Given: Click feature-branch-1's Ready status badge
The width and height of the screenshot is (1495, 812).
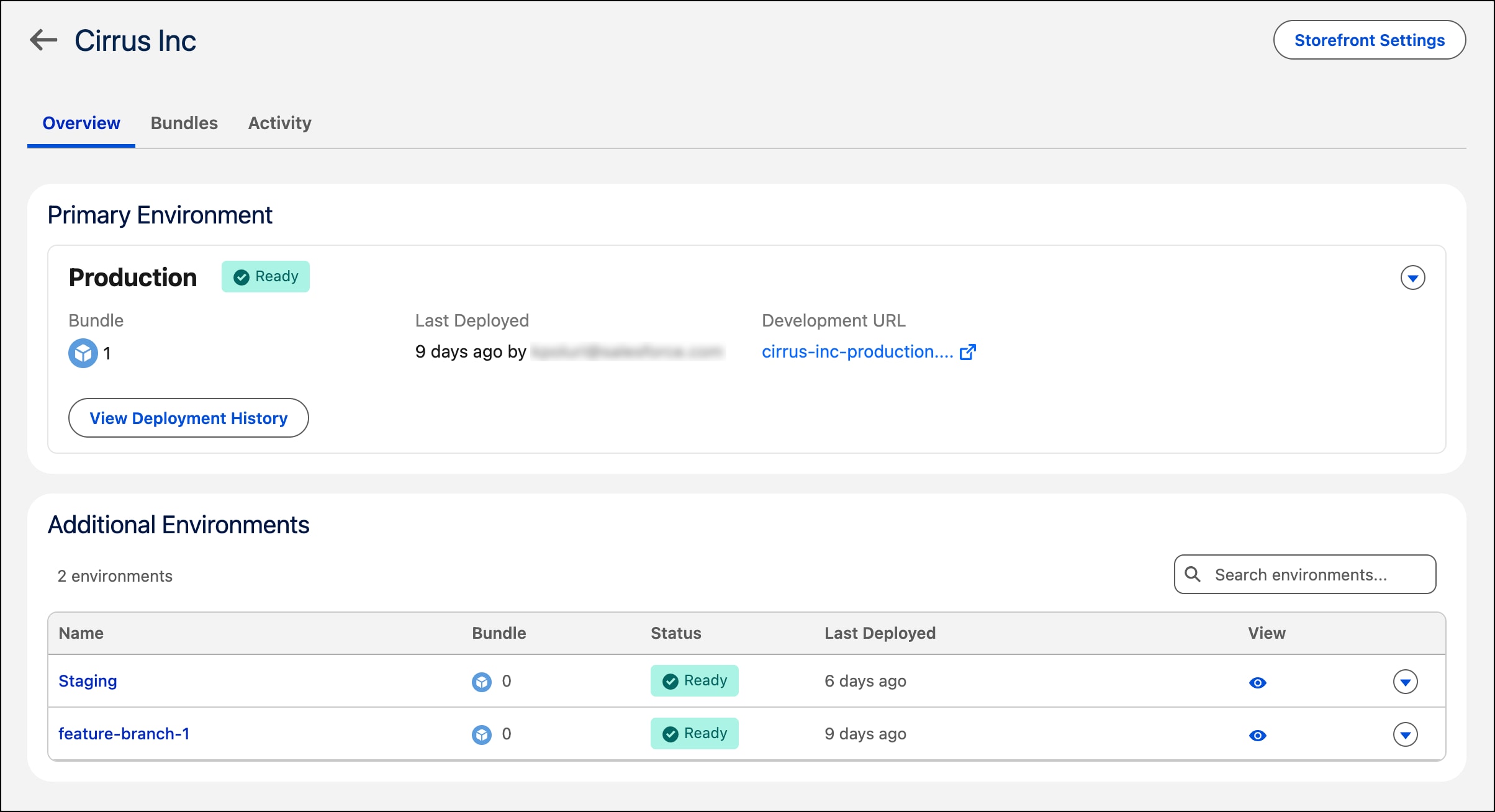Looking at the screenshot, I should pos(695,734).
